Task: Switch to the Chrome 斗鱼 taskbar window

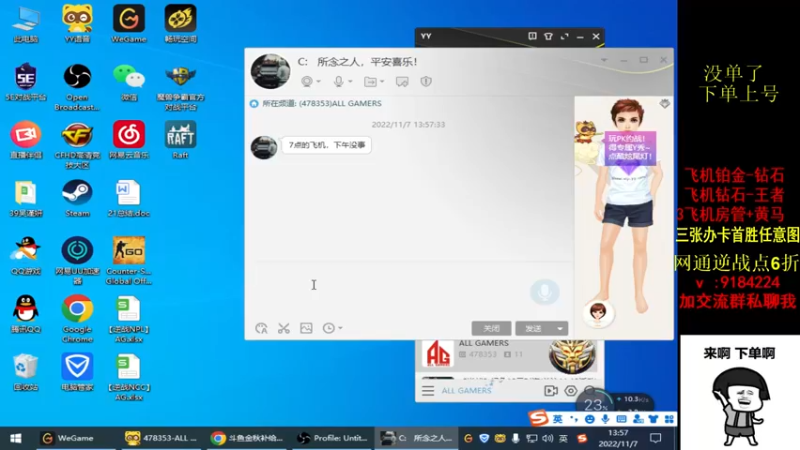Action: coord(247,438)
